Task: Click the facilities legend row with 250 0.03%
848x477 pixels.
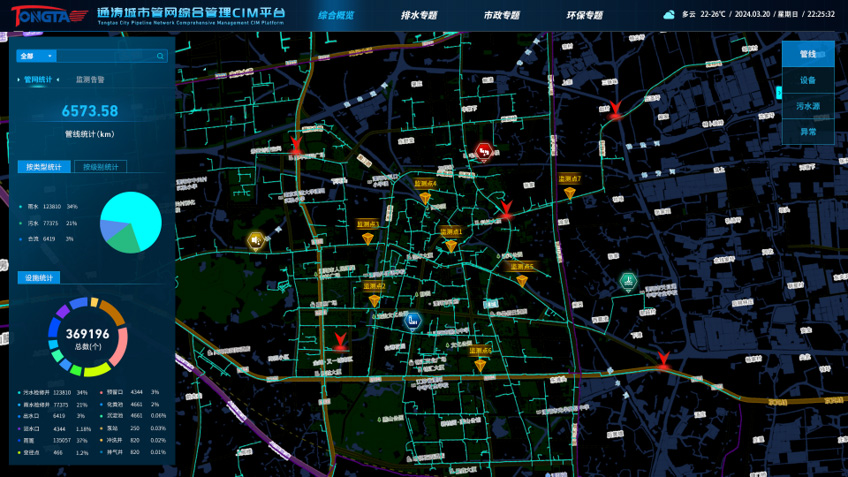Action: (x=133, y=428)
